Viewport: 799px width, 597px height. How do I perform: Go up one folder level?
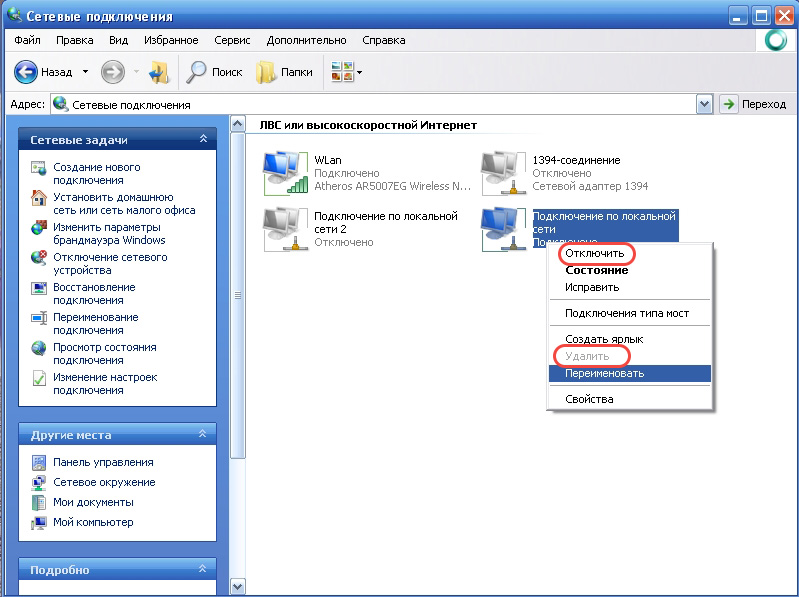[x=159, y=72]
